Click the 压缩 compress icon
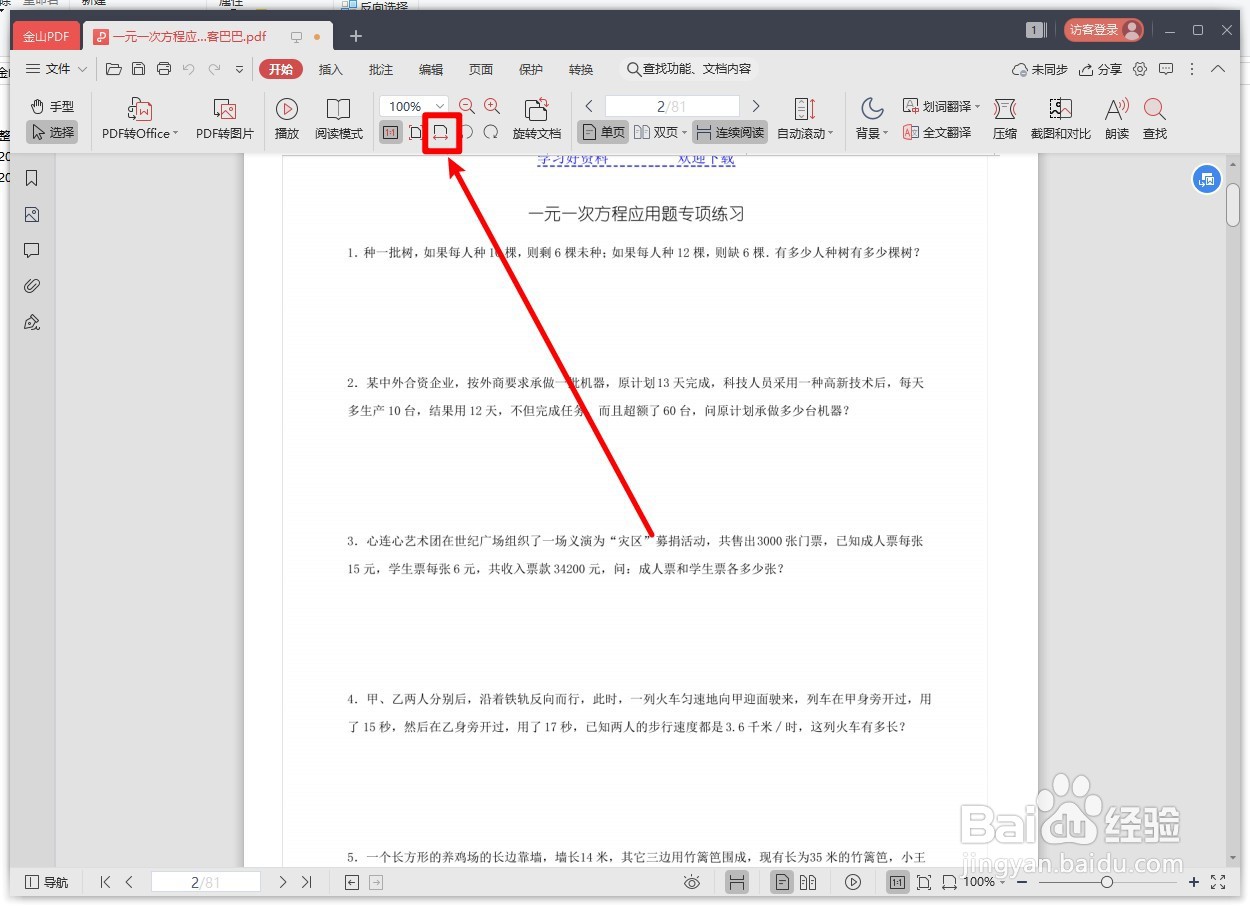Image resolution: width=1250 pixels, height=906 pixels. pyautogui.click(x=1005, y=120)
